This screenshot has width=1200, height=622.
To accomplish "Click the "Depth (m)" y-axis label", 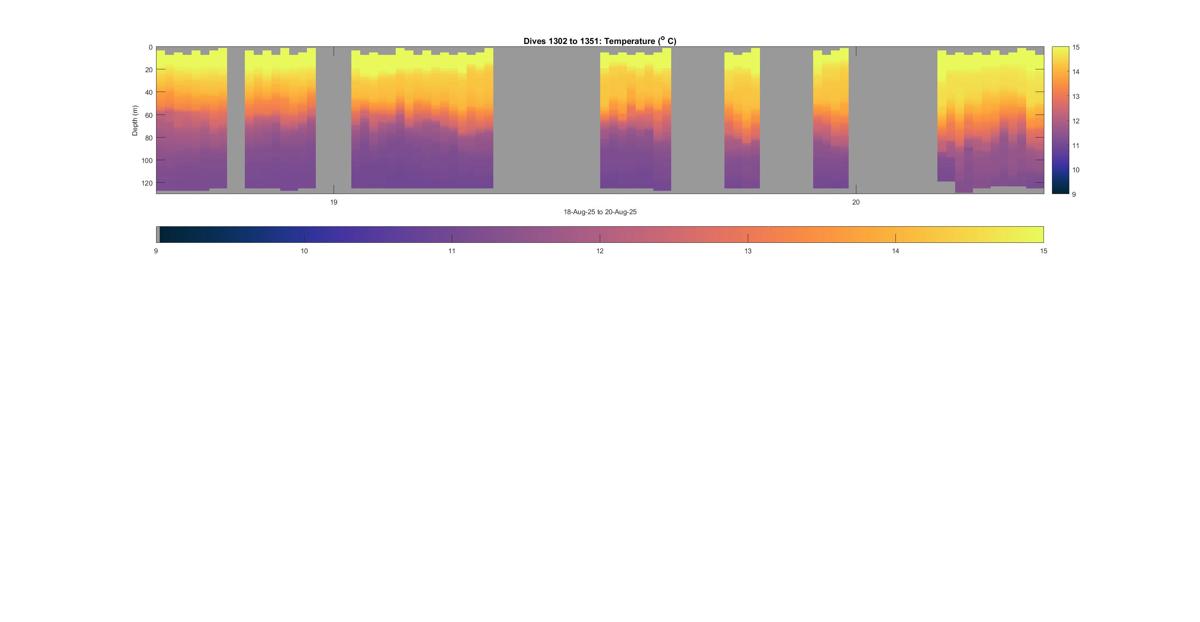I will click(x=135, y=119).
